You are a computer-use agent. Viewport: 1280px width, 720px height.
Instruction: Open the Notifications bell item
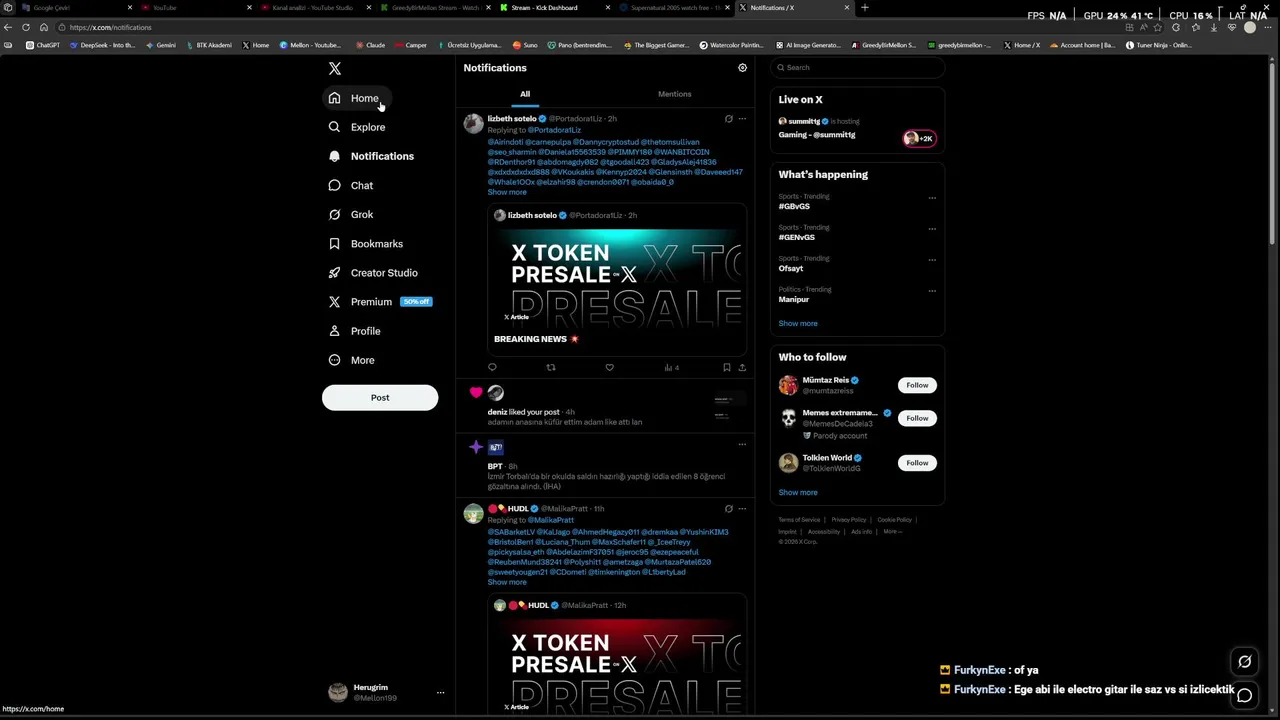371,156
